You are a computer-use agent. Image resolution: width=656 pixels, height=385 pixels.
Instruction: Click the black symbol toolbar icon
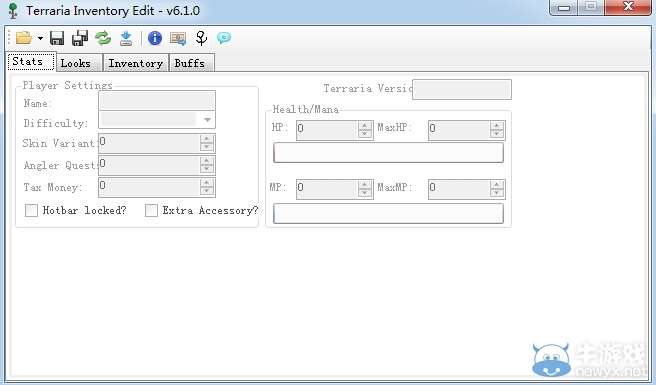click(x=201, y=38)
